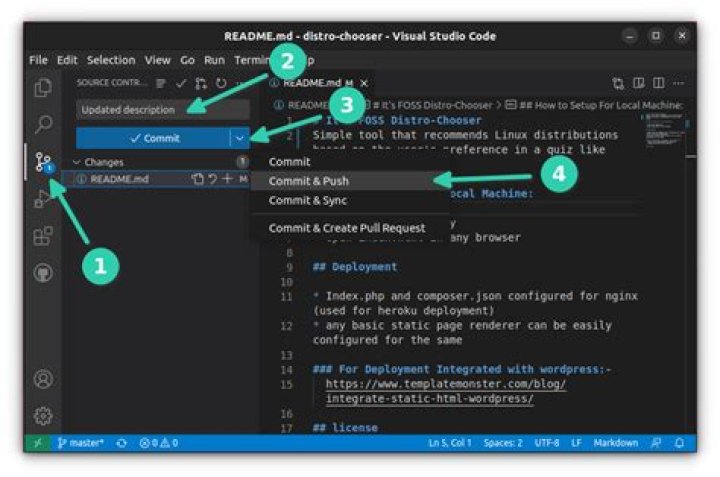This screenshot has height=477, width=720.
Task: Click the ## license heading line
Action: pyautogui.click(x=345, y=428)
